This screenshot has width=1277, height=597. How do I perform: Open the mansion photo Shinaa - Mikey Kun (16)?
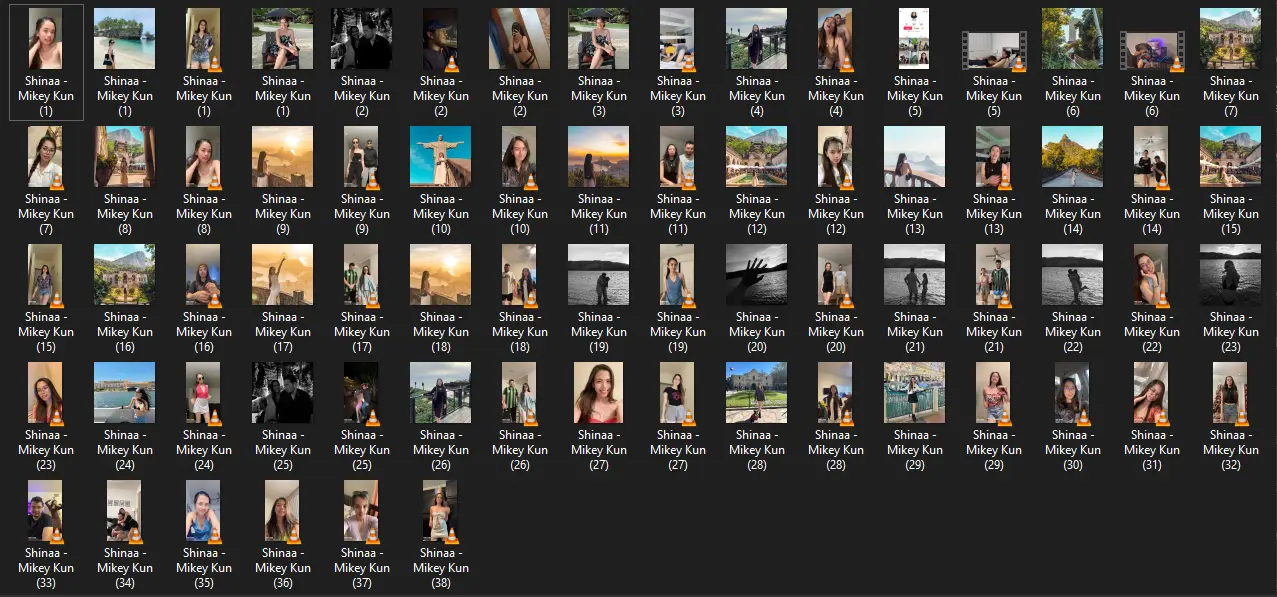[x=124, y=275]
